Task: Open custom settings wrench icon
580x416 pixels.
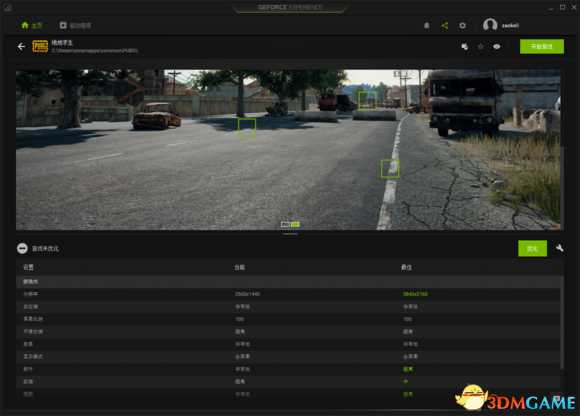Action: tap(560, 248)
